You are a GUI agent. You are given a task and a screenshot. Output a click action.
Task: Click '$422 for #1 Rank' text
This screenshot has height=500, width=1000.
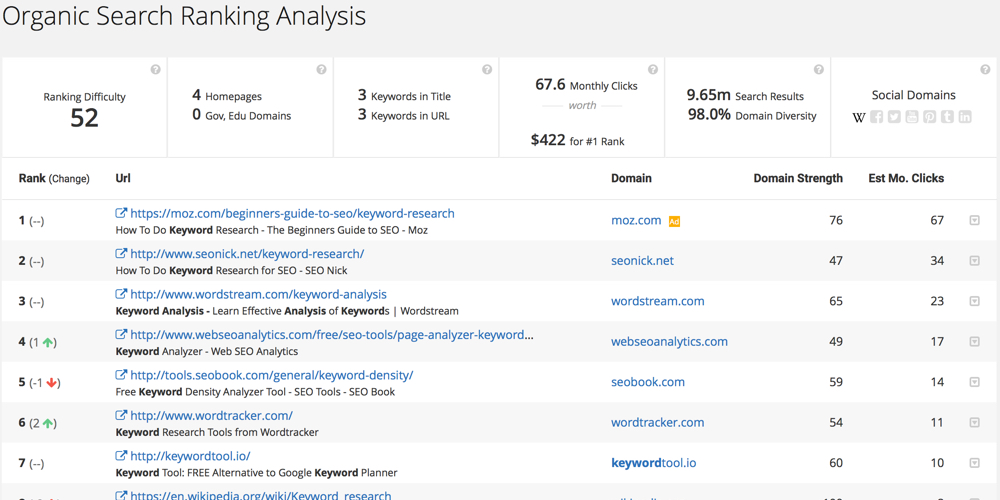(578, 140)
